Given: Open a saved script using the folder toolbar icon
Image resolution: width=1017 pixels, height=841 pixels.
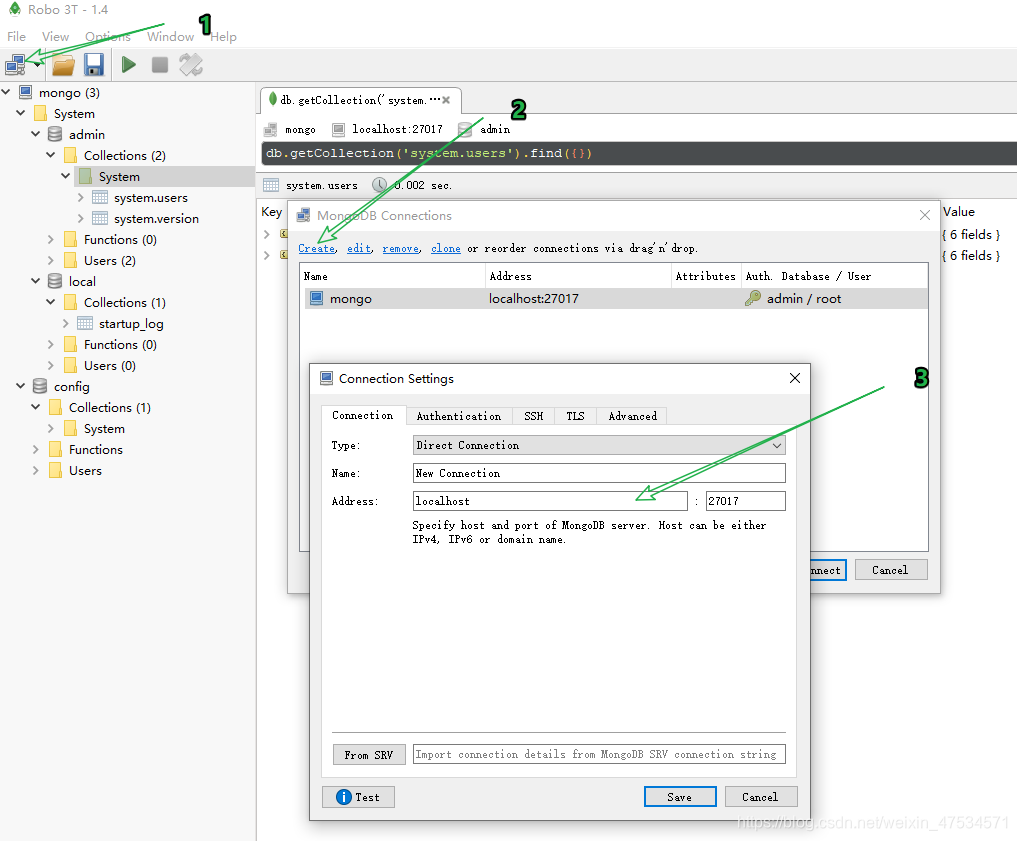Looking at the screenshot, I should click(63, 64).
